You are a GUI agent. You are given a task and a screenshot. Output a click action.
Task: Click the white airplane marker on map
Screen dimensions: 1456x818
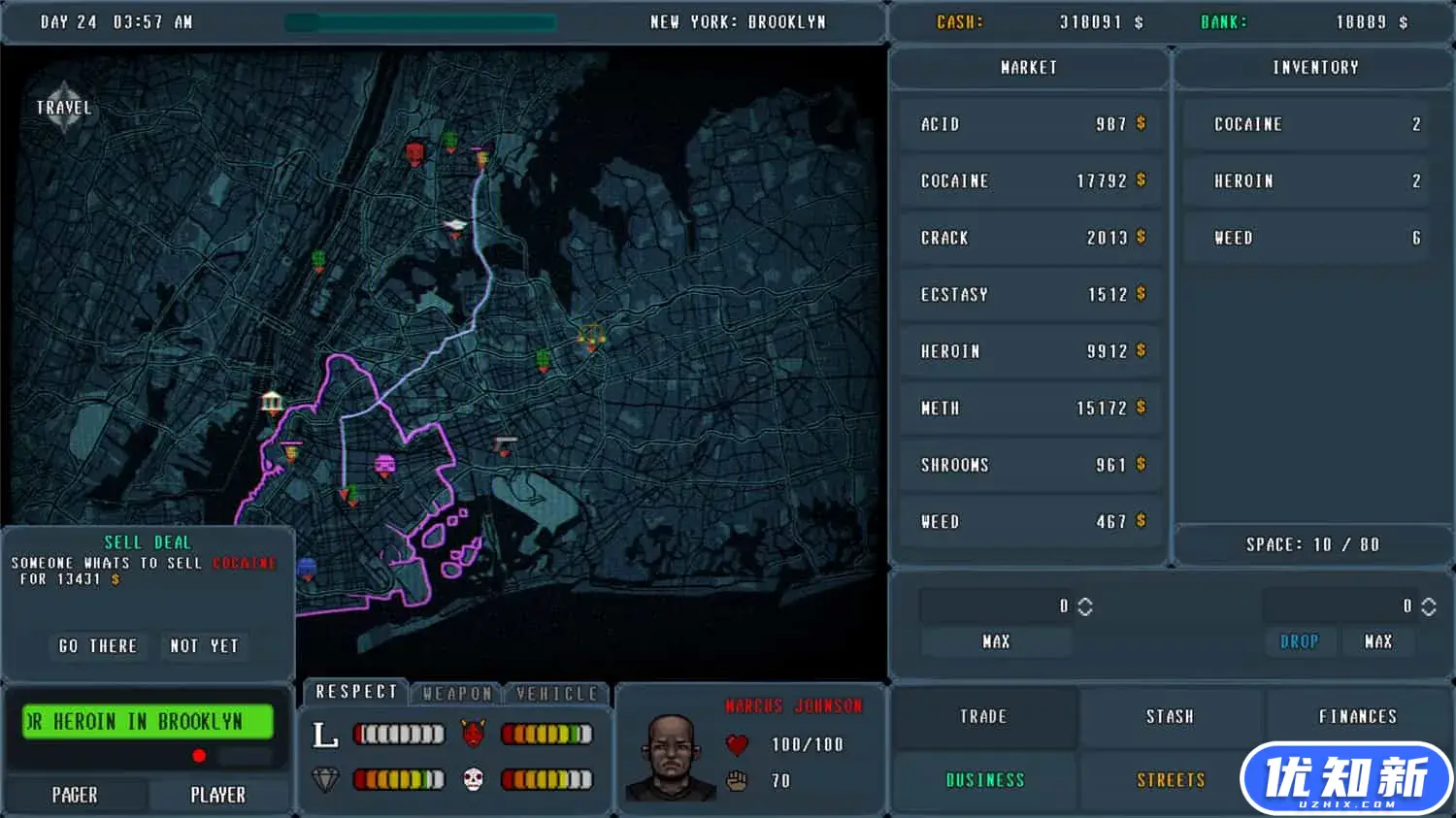pos(455,226)
